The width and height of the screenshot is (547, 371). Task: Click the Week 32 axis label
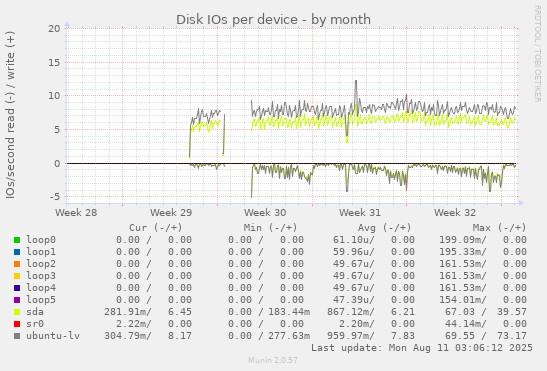455,213
